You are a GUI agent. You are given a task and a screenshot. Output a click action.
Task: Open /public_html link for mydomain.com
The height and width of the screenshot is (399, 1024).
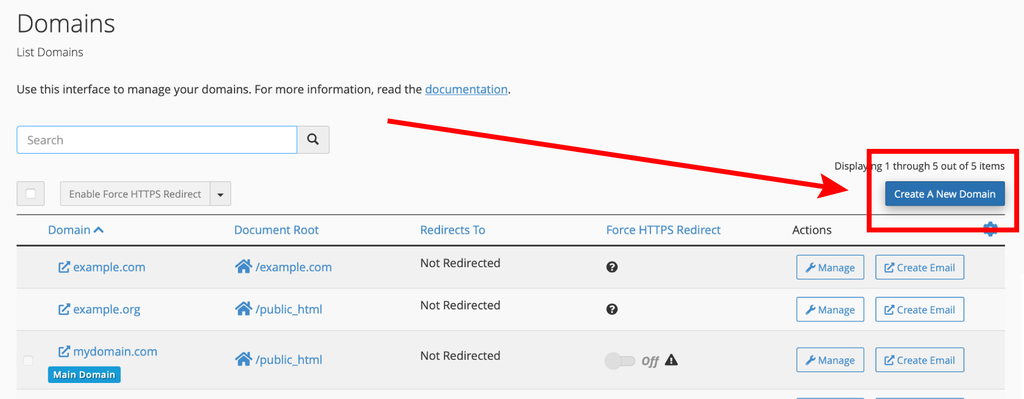(289, 360)
